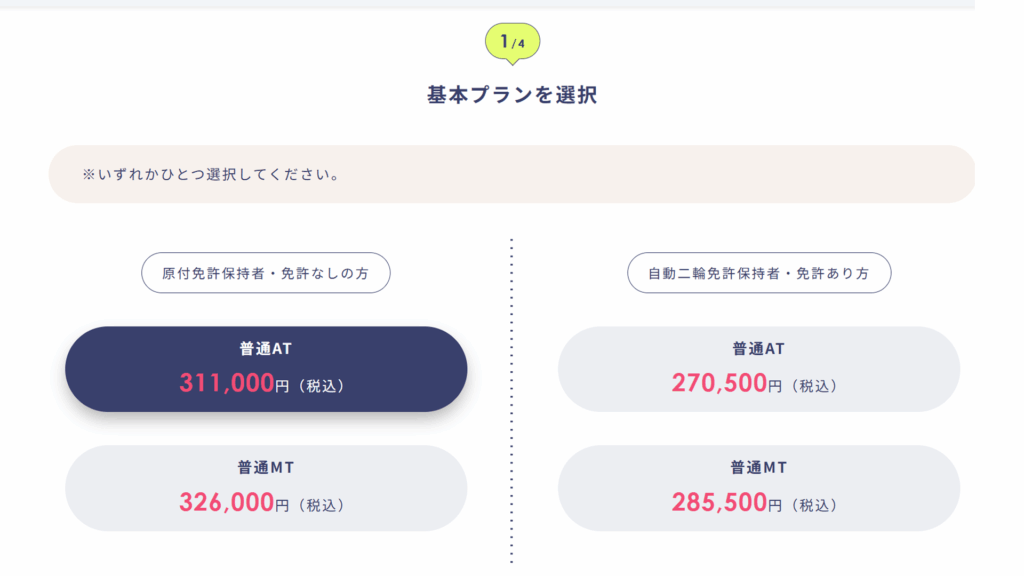Click the 326,000 price text
The image size is (1024, 576).
pyautogui.click(x=227, y=503)
